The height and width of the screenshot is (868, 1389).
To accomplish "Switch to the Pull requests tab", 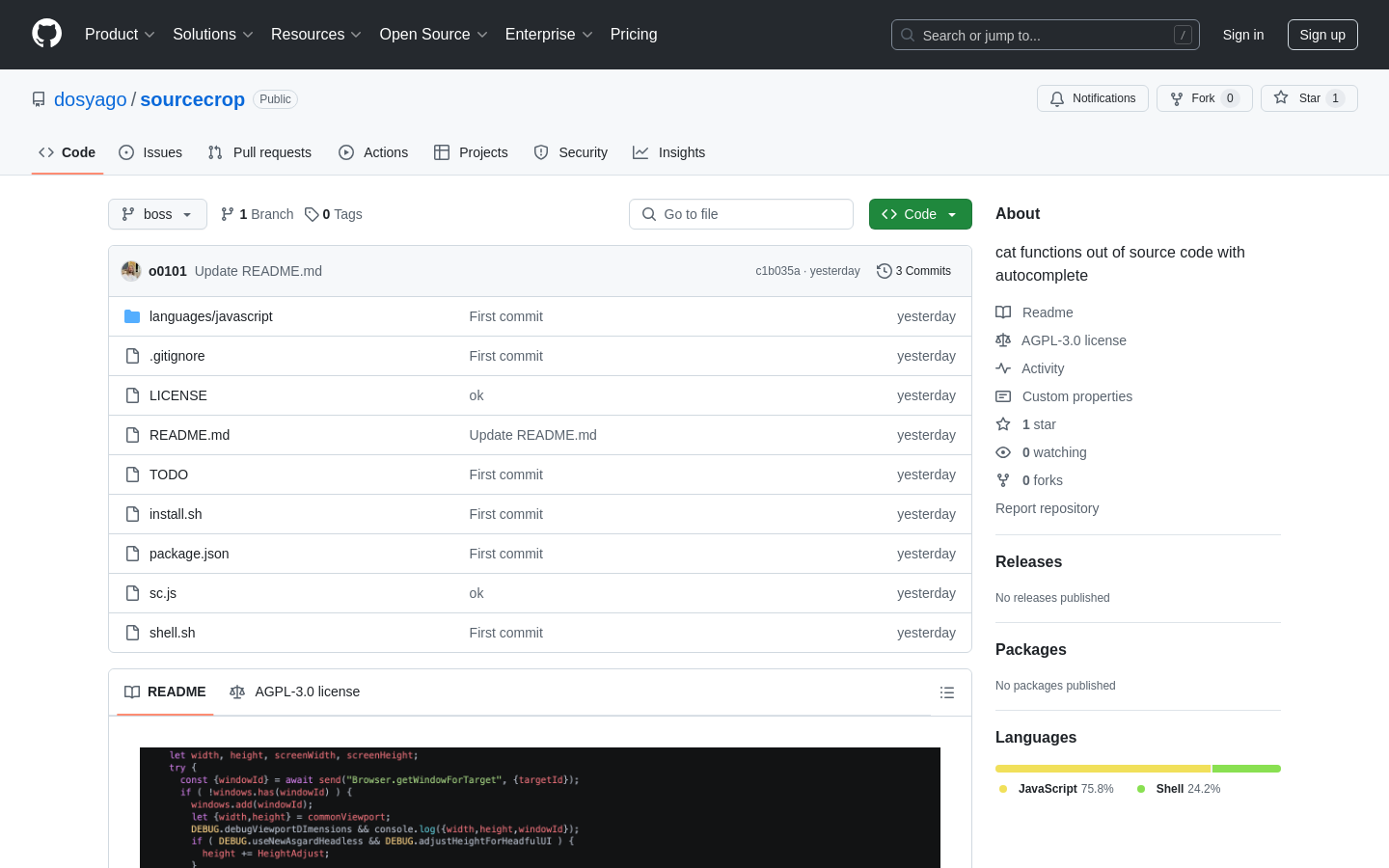I will point(259,152).
